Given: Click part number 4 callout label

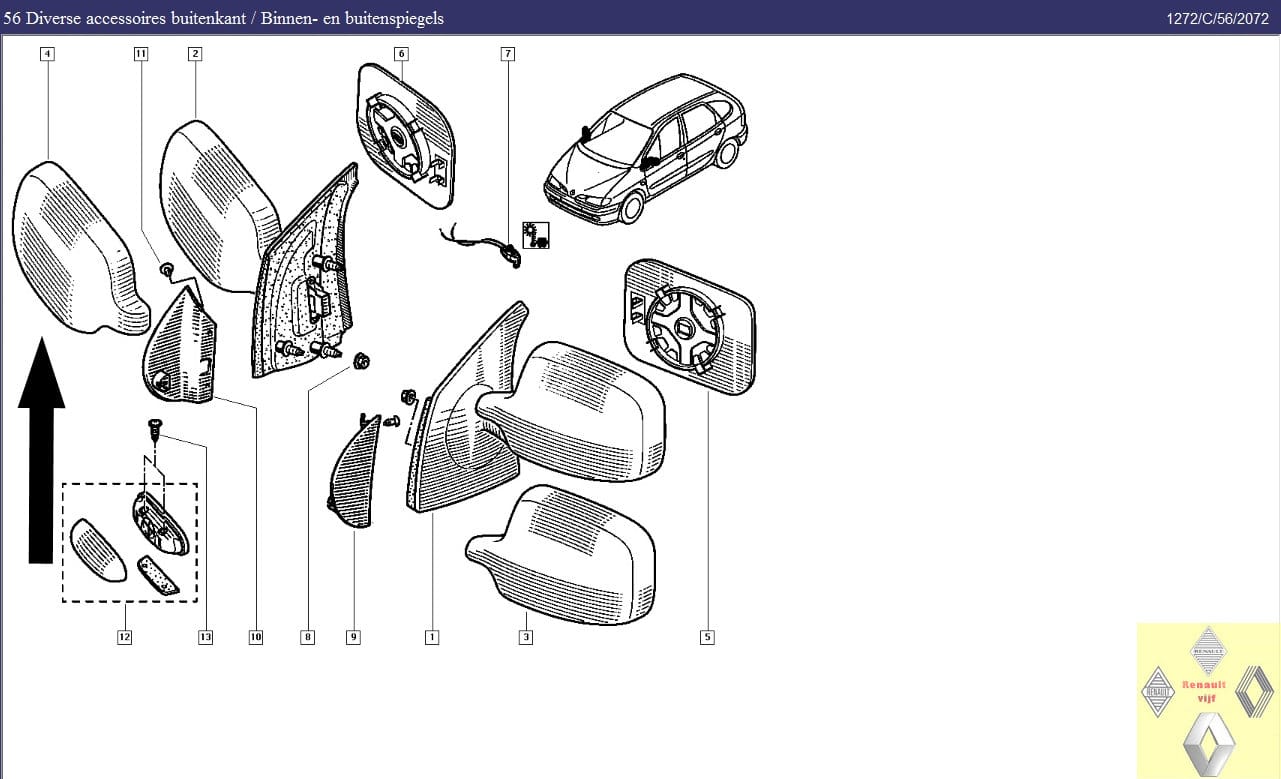Looking at the screenshot, I should tap(47, 54).
